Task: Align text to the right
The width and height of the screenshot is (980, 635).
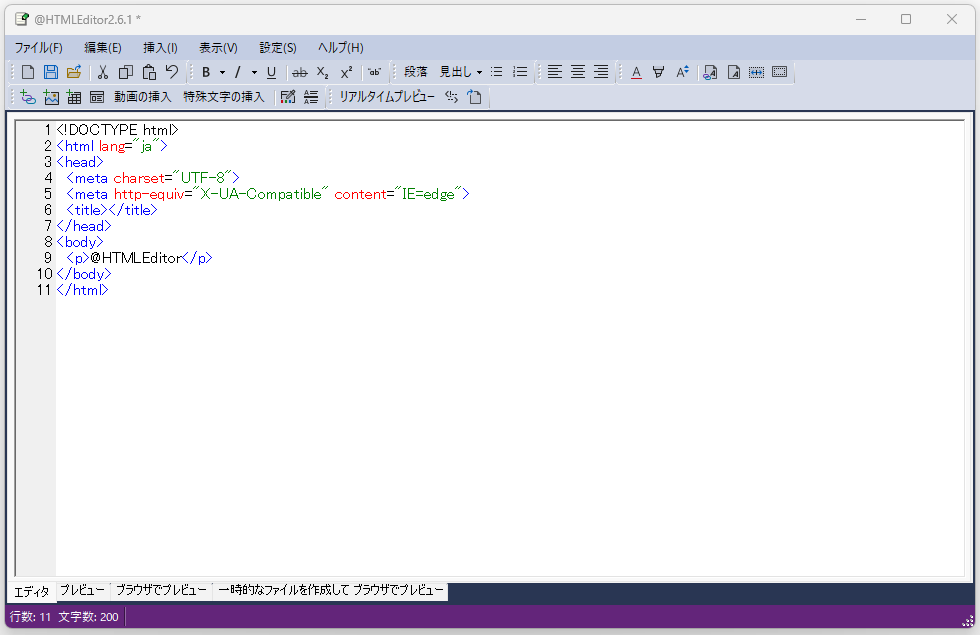Action: pyautogui.click(x=601, y=72)
